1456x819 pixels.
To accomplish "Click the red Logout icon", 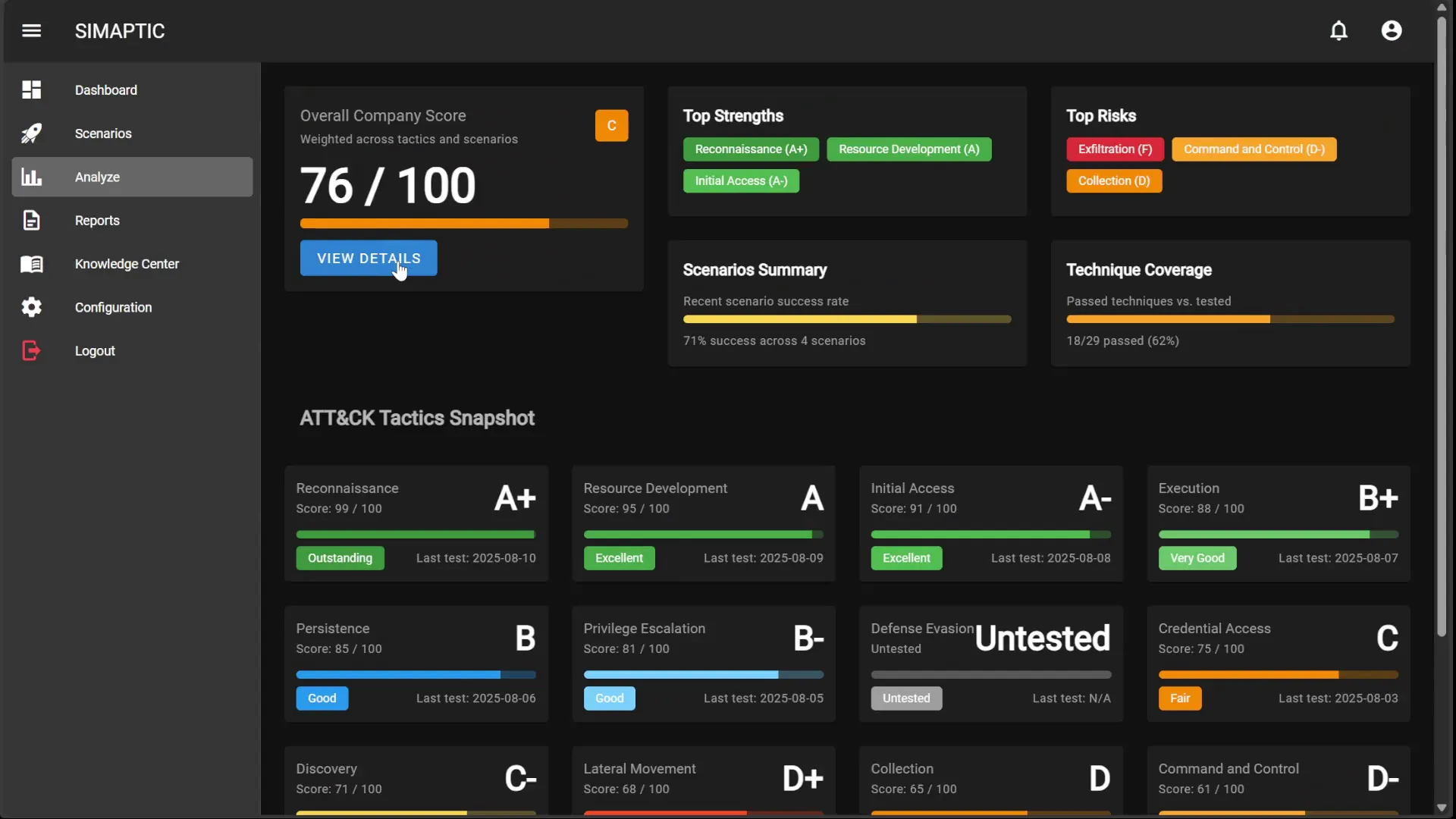I will pyautogui.click(x=31, y=351).
